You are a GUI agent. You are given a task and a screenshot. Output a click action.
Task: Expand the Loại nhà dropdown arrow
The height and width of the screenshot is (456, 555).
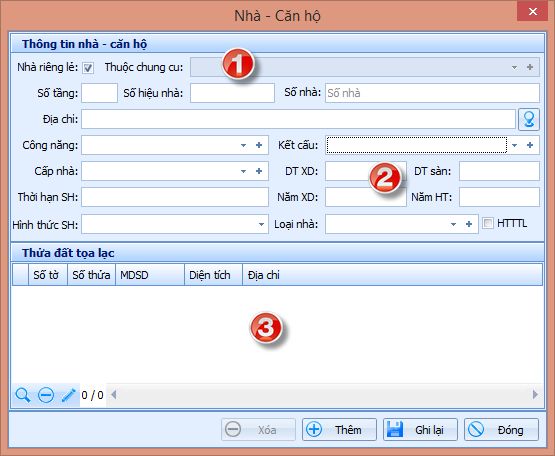453,224
